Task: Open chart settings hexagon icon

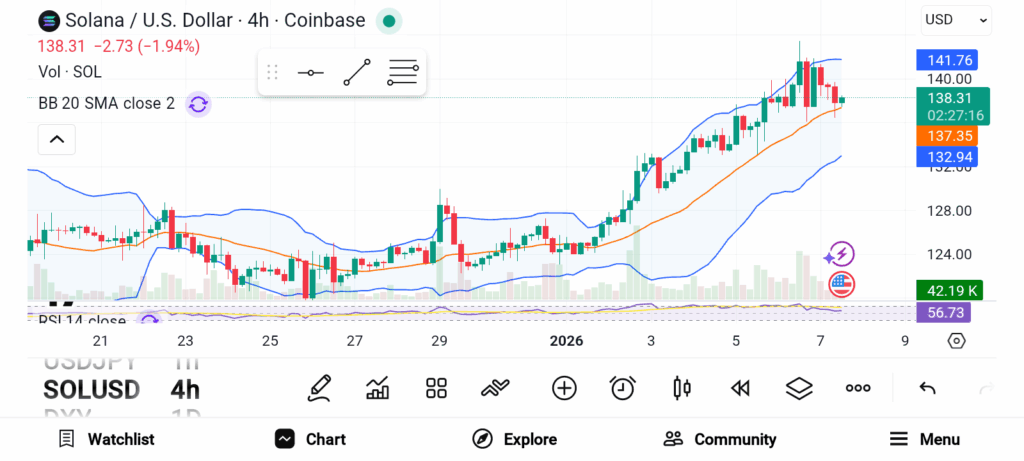Action: pos(956,341)
